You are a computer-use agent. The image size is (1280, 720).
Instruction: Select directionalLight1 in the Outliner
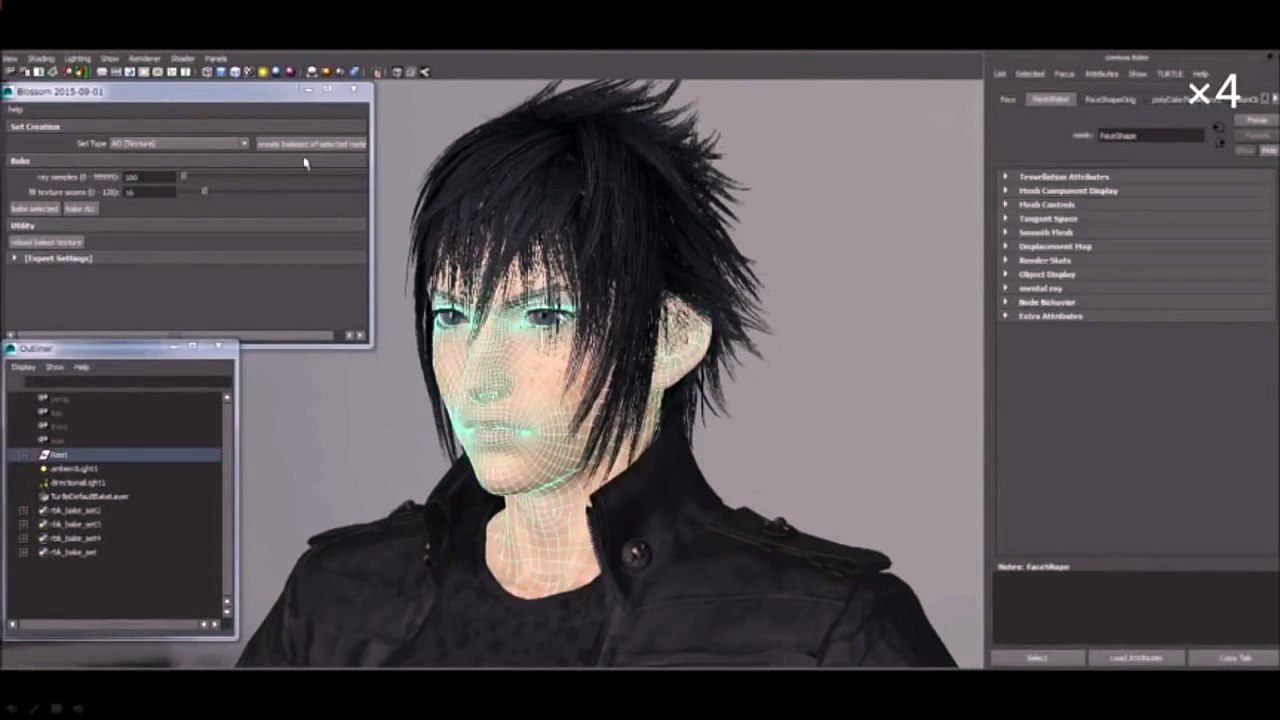[x=78, y=482]
